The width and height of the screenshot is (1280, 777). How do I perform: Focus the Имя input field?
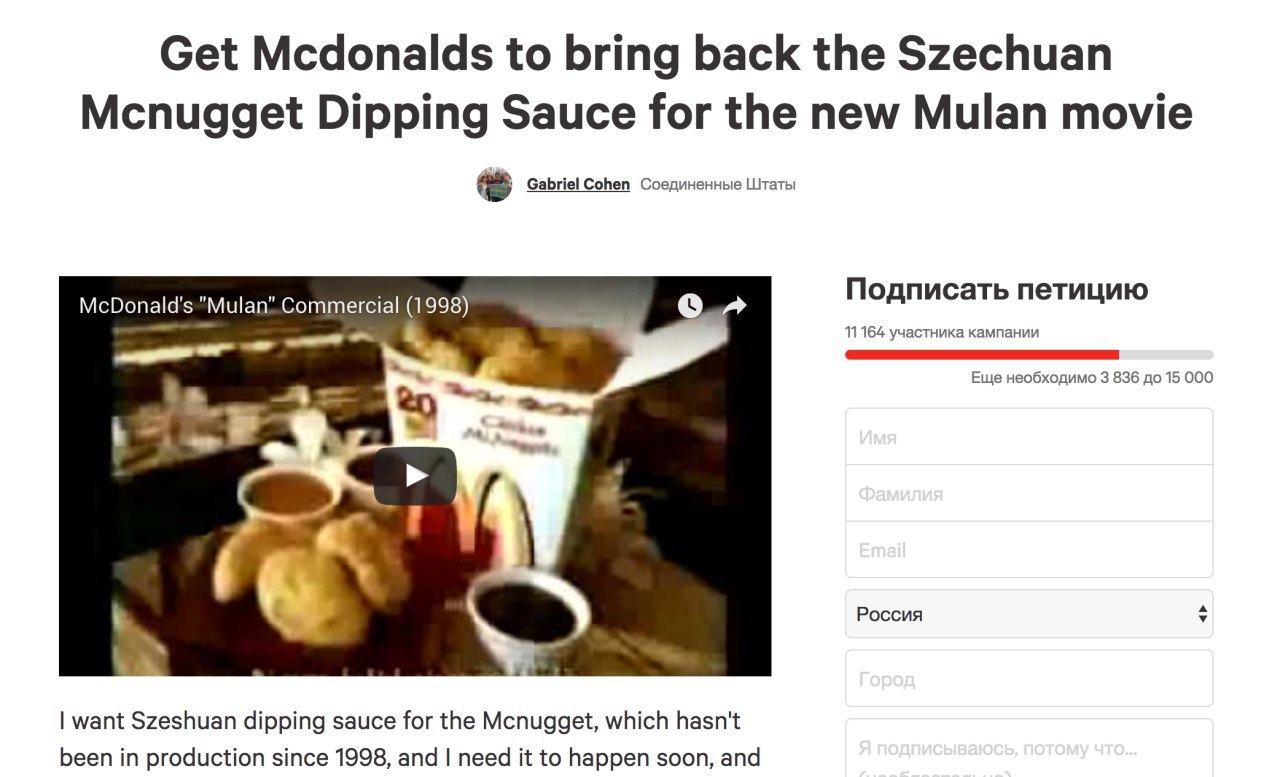pos(1029,437)
